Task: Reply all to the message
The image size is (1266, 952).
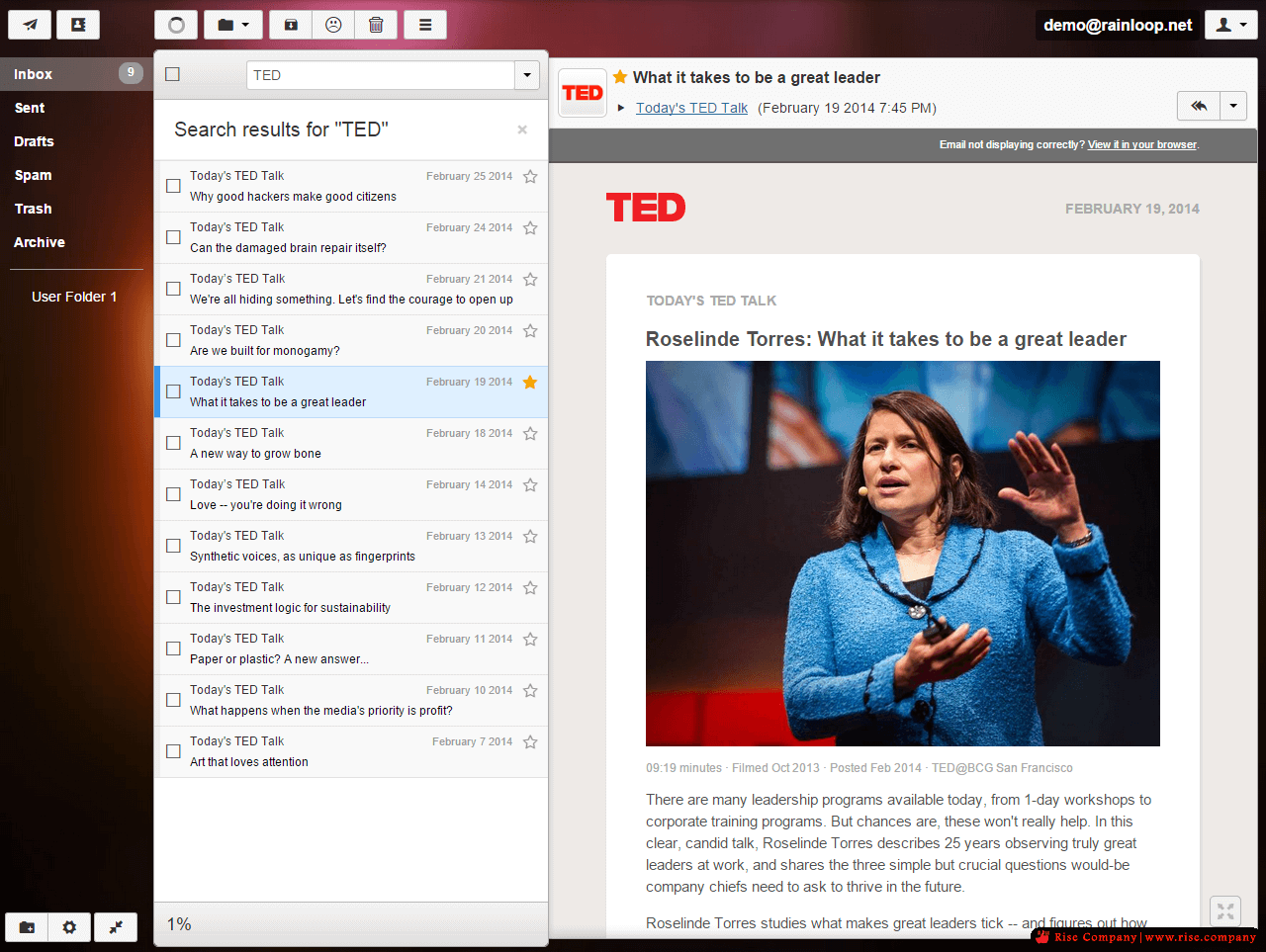Action: click(1199, 106)
